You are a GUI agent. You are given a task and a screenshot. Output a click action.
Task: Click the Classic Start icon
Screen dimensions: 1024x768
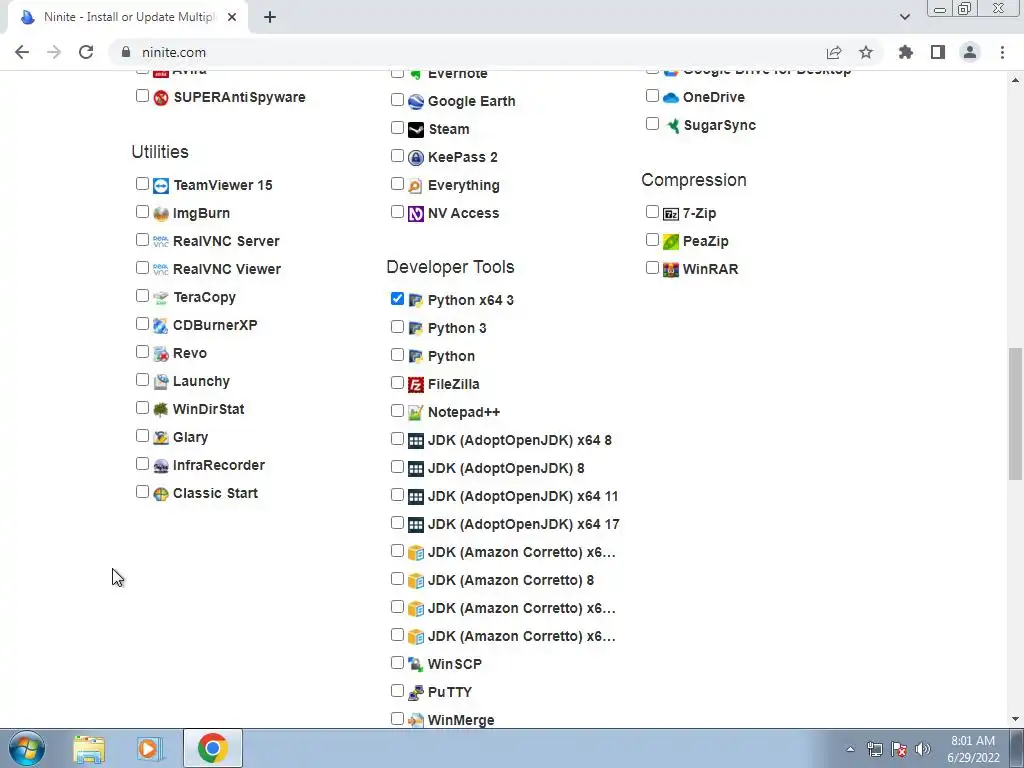coord(161,494)
